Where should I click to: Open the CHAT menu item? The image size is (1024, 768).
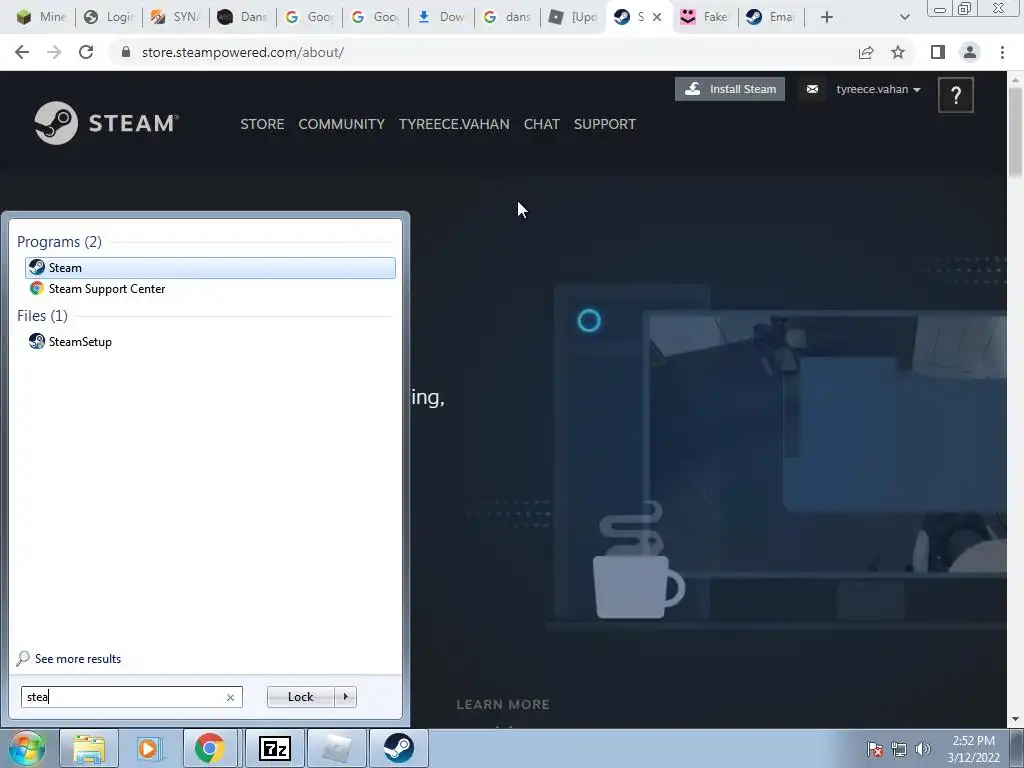click(x=541, y=124)
